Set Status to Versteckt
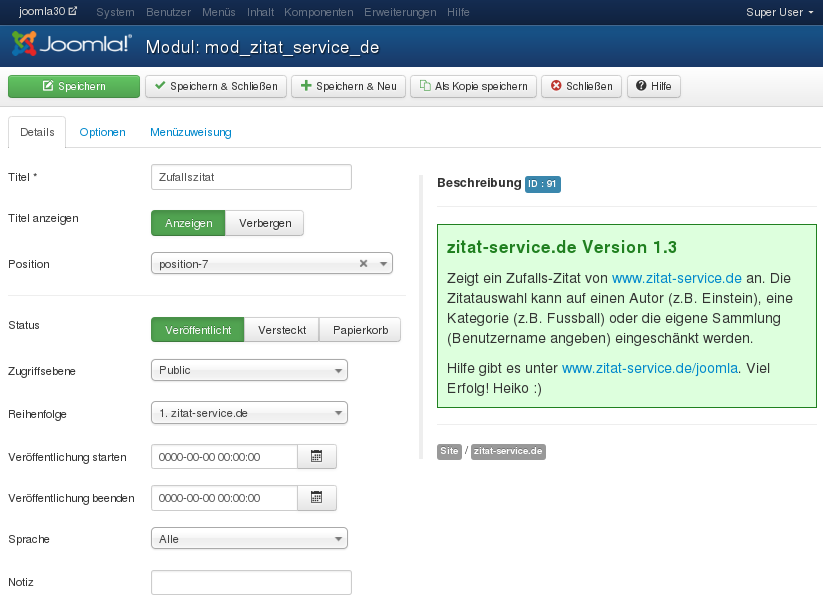 [x=282, y=330]
